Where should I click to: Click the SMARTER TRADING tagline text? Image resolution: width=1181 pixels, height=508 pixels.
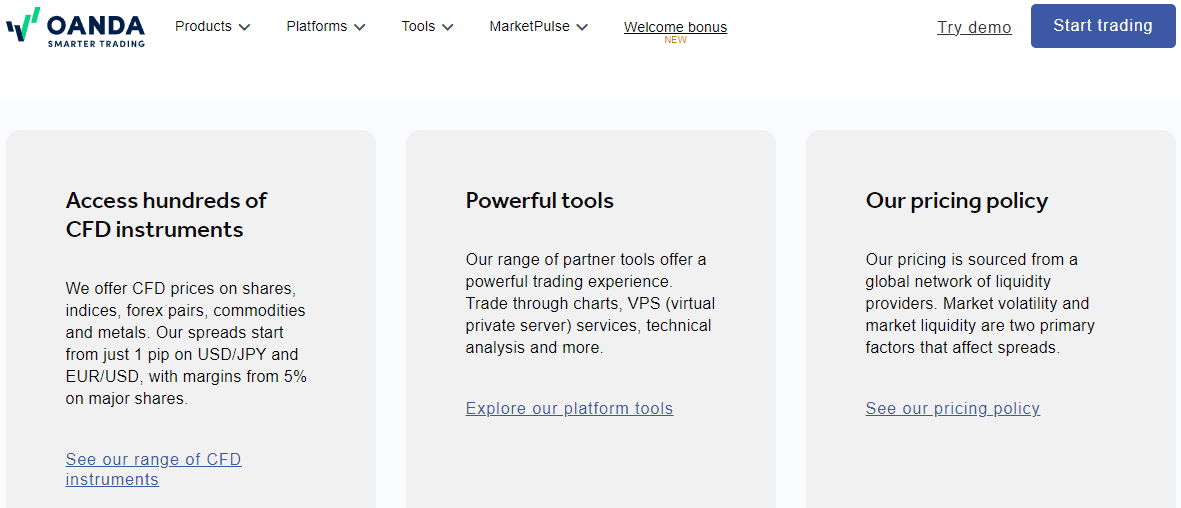coord(96,44)
